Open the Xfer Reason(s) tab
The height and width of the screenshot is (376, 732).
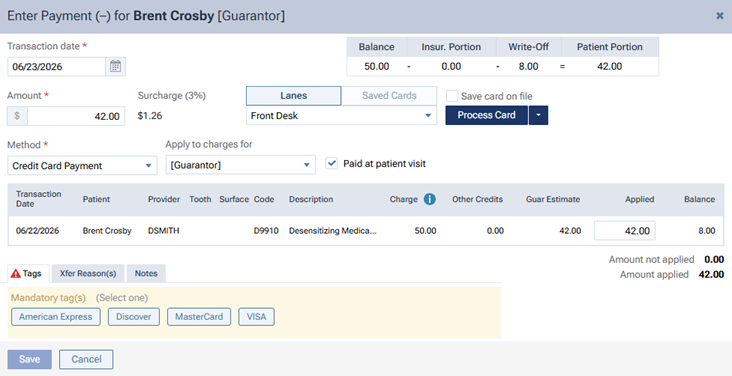(88, 274)
